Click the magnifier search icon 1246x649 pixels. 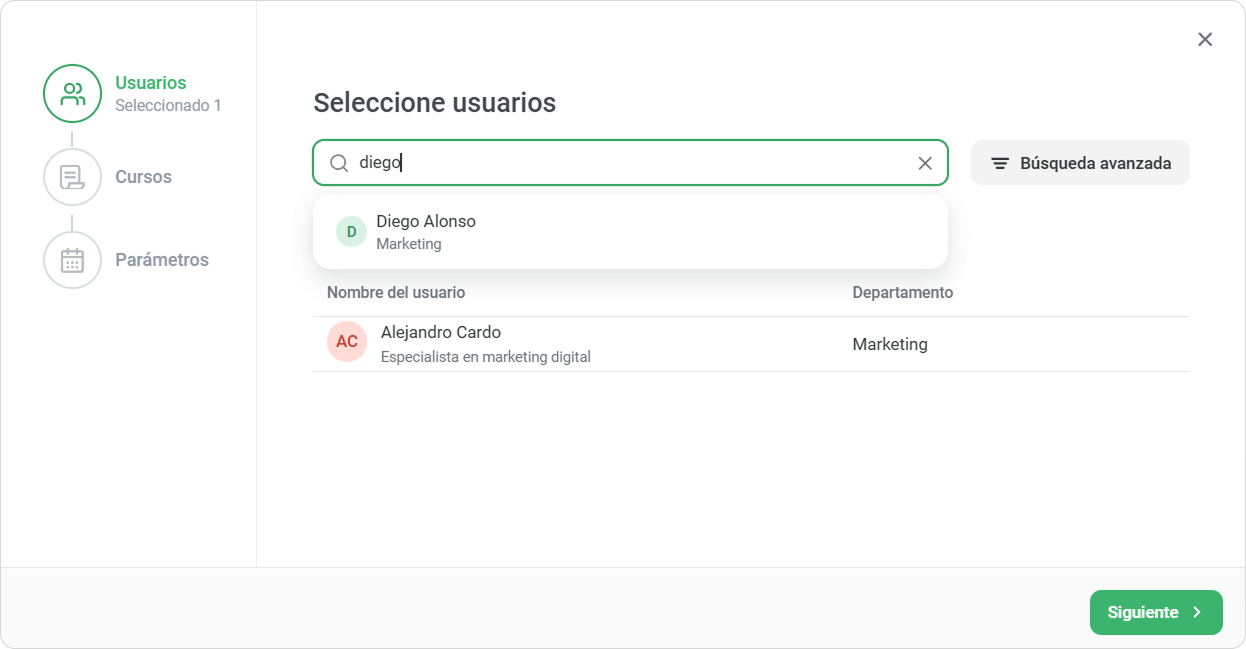(339, 163)
